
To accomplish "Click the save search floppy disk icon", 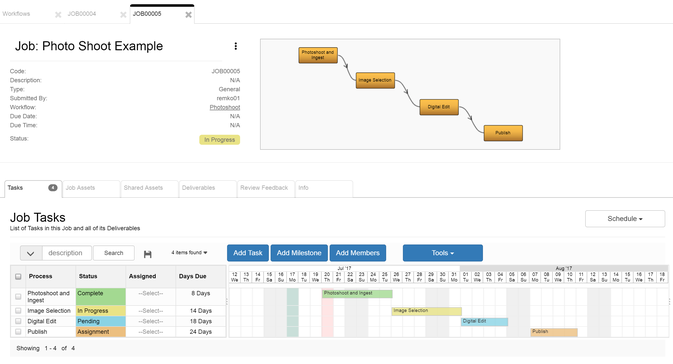I will coord(148,254).
